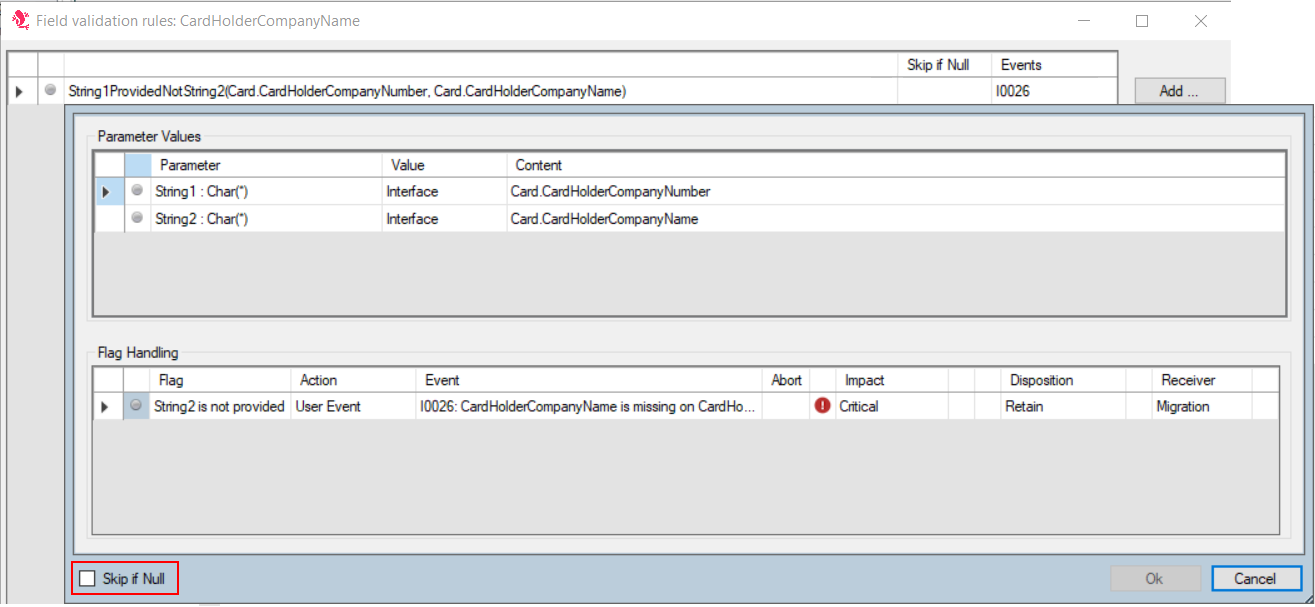1315x607 pixels.
Task: Click grey dot icon next to String2 parameter
Action: tap(138, 217)
